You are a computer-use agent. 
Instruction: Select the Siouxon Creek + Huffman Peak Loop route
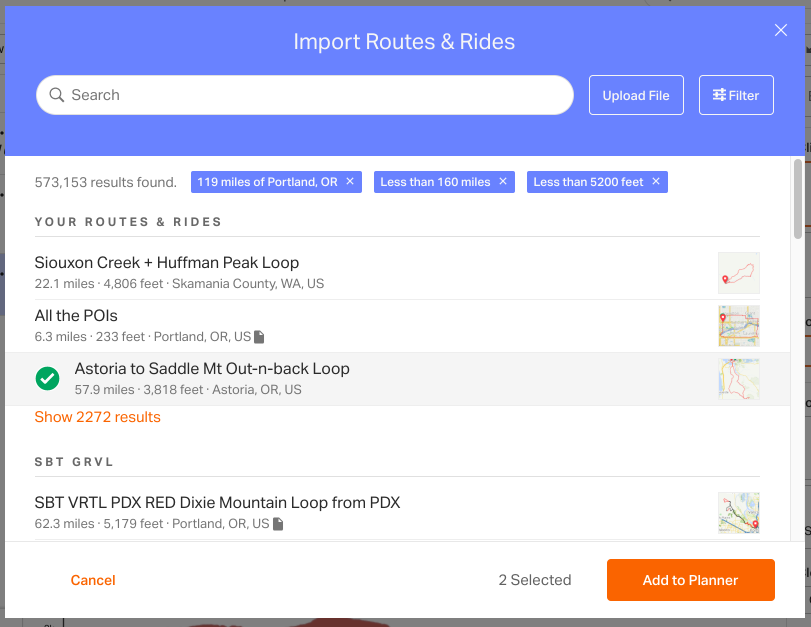tap(397, 273)
